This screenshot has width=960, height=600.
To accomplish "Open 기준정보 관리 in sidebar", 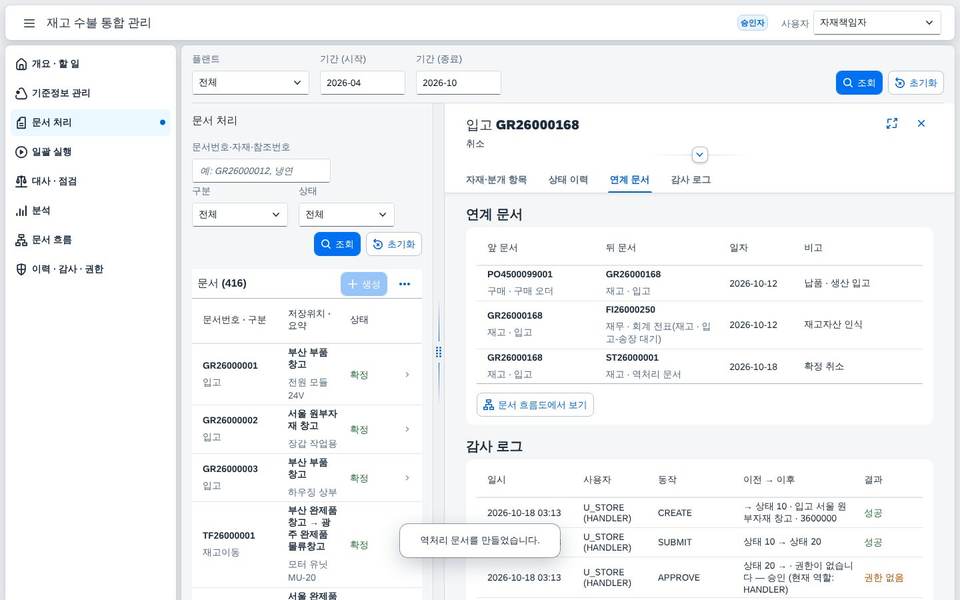I will (90, 93).
